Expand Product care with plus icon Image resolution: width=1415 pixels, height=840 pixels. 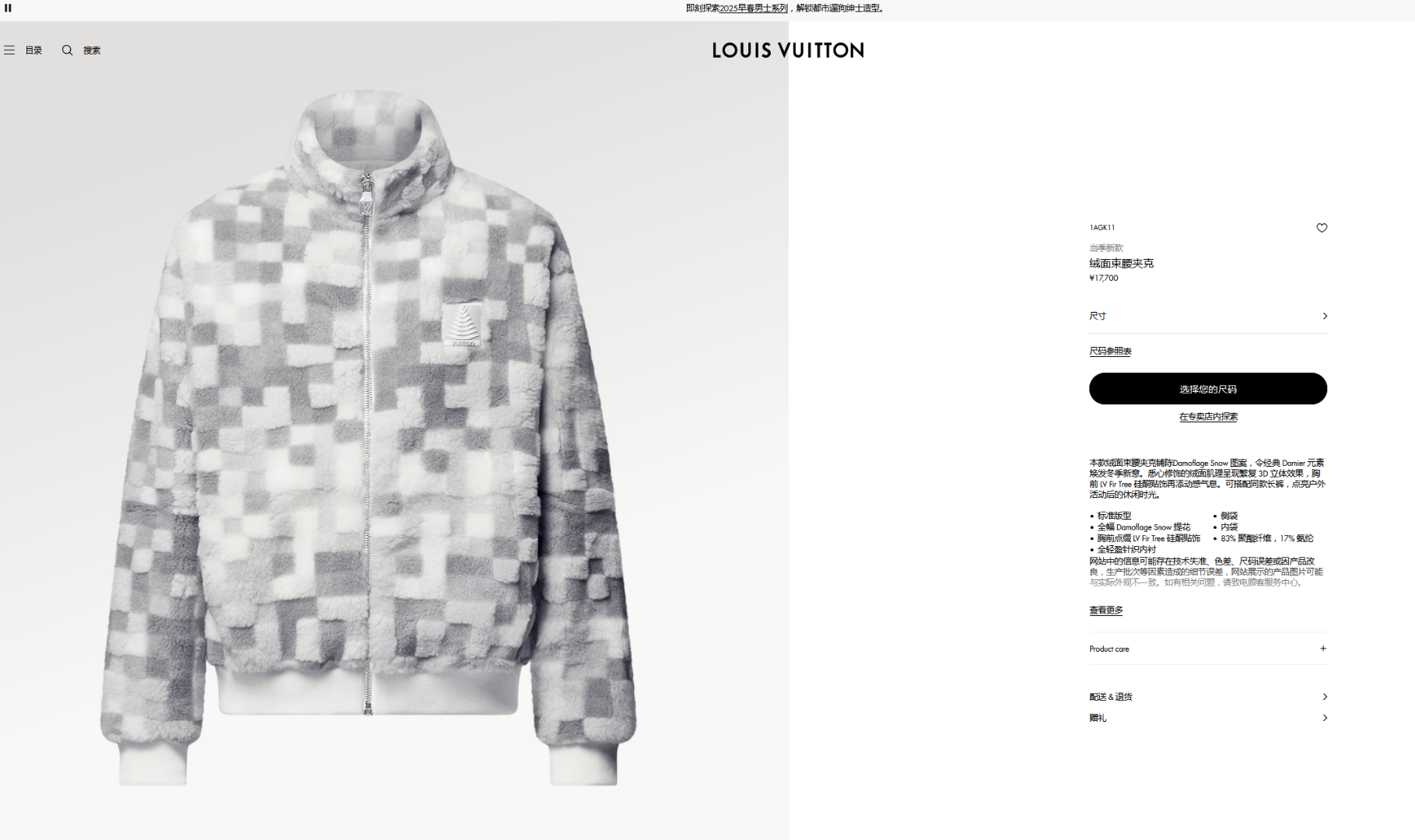tap(1323, 649)
